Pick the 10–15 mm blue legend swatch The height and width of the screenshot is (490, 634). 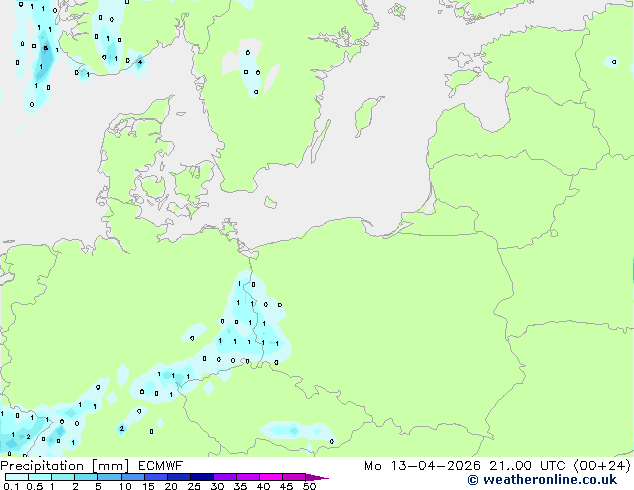point(133,477)
